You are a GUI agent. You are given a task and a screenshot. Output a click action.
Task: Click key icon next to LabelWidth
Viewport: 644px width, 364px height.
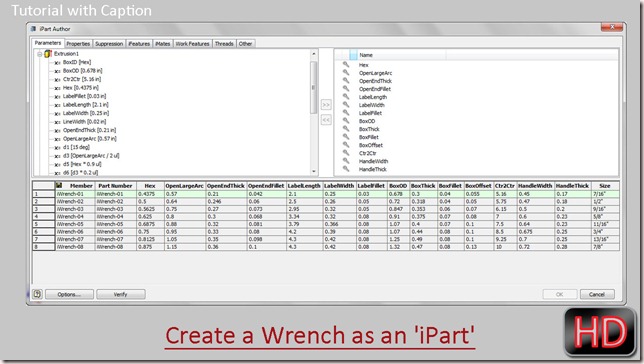tap(346, 105)
